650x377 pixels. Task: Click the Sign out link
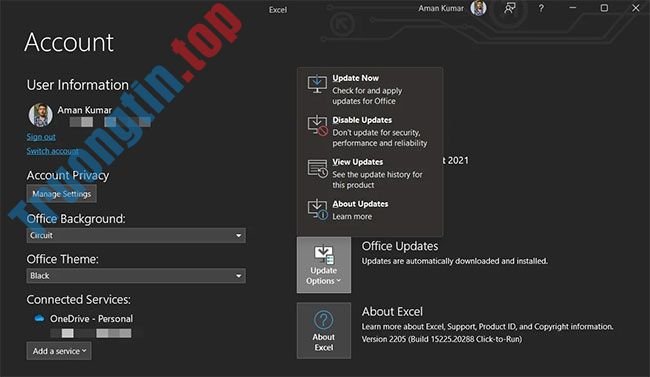[x=41, y=137]
